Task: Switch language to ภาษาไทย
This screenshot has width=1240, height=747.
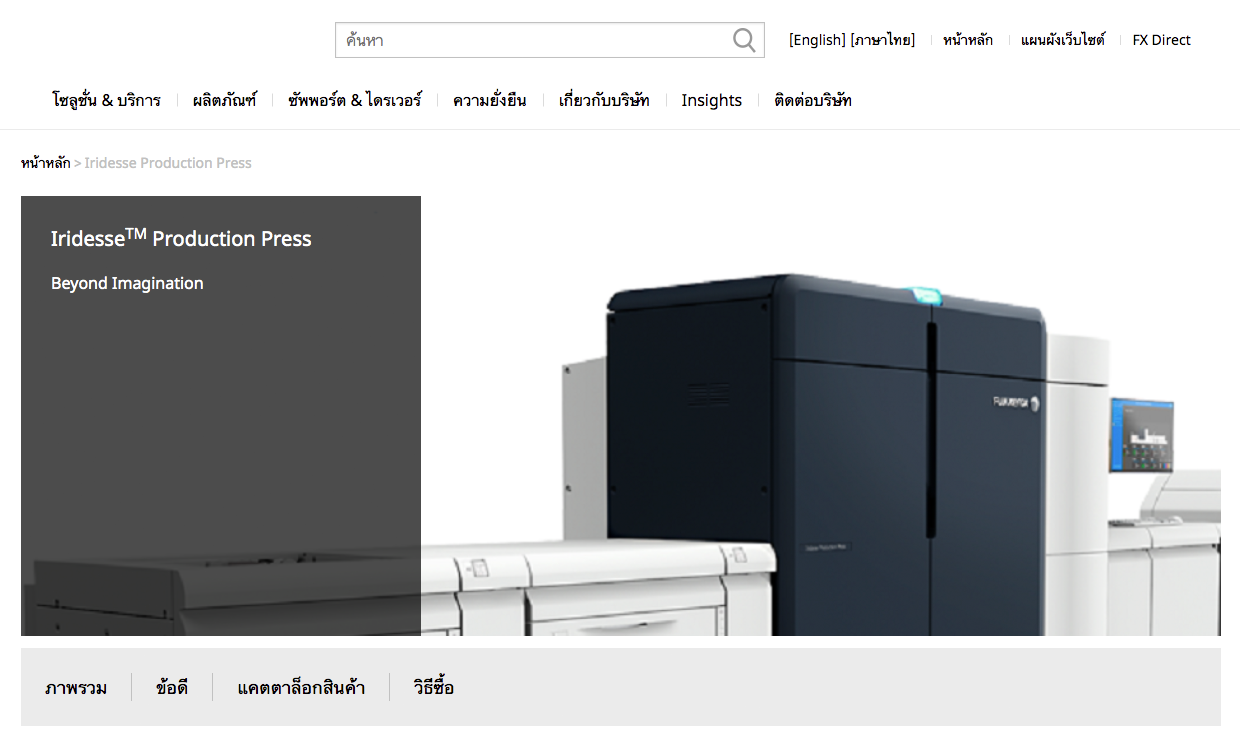Action: point(882,40)
